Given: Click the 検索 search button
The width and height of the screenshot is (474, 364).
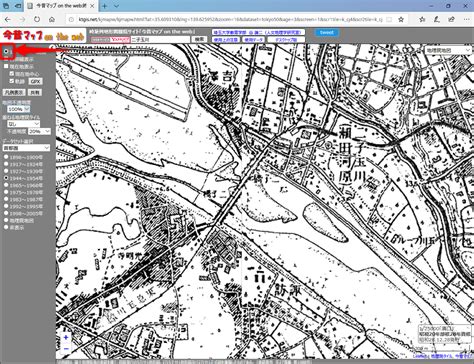Looking at the screenshot, I should (199, 39).
